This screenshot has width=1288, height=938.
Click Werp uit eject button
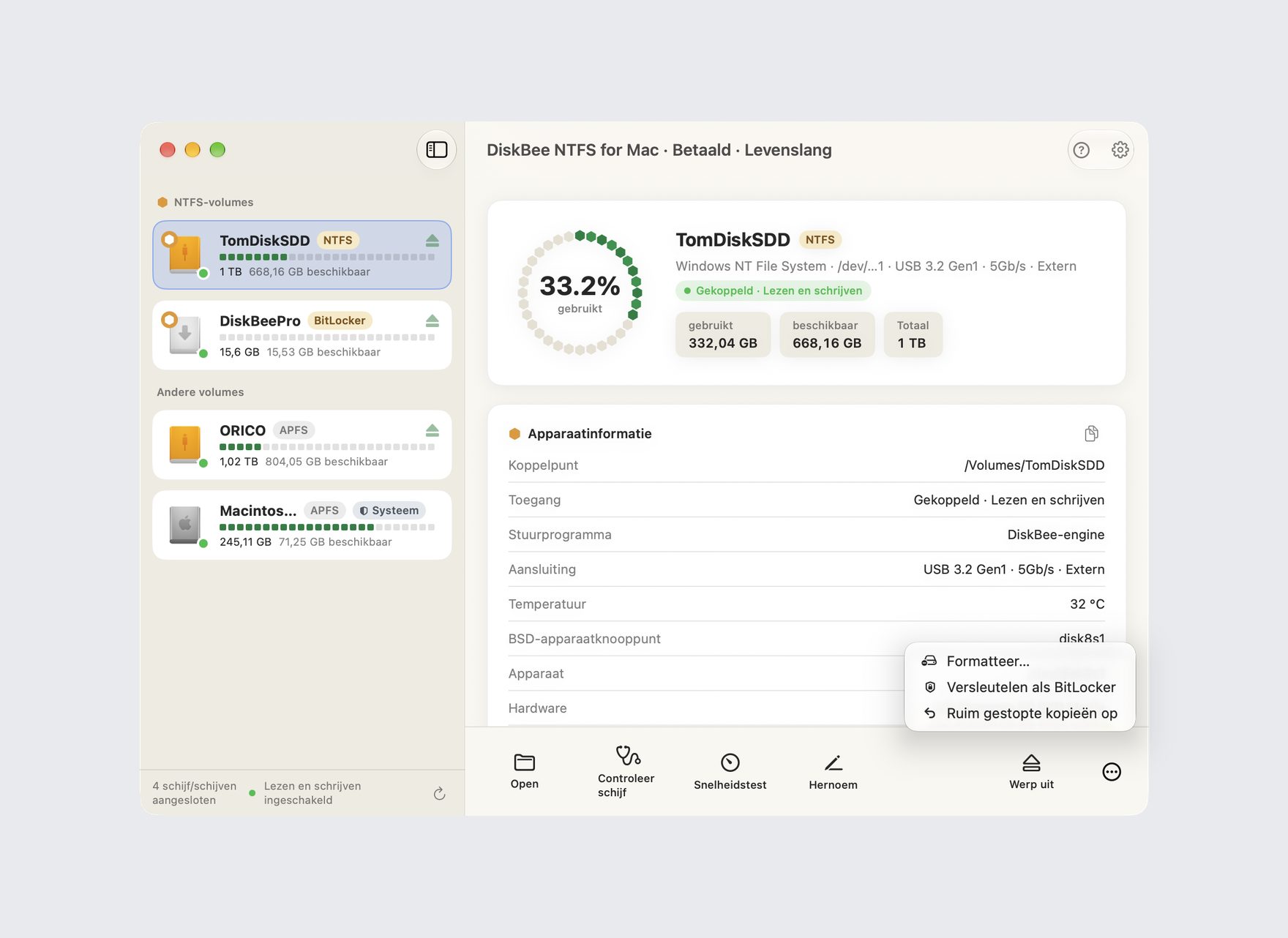1031,771
